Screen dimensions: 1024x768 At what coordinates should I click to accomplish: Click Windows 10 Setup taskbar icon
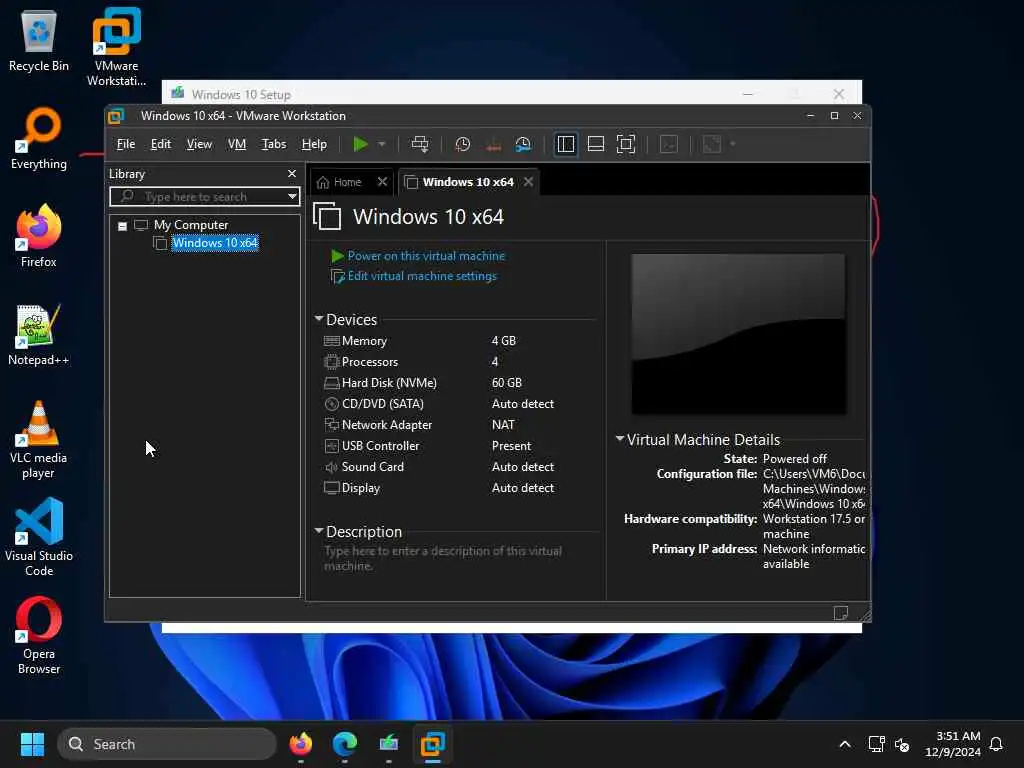(389, 744)
